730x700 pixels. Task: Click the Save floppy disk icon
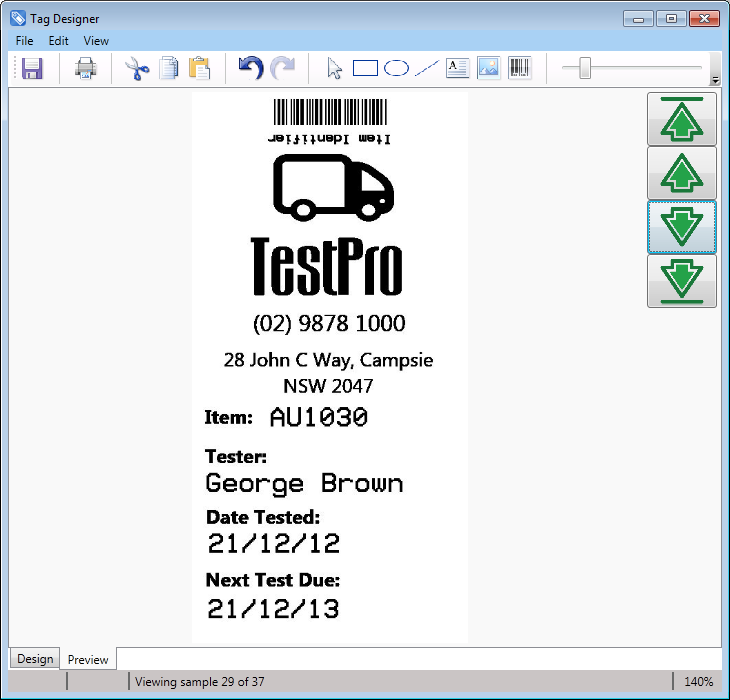(32, 68)
